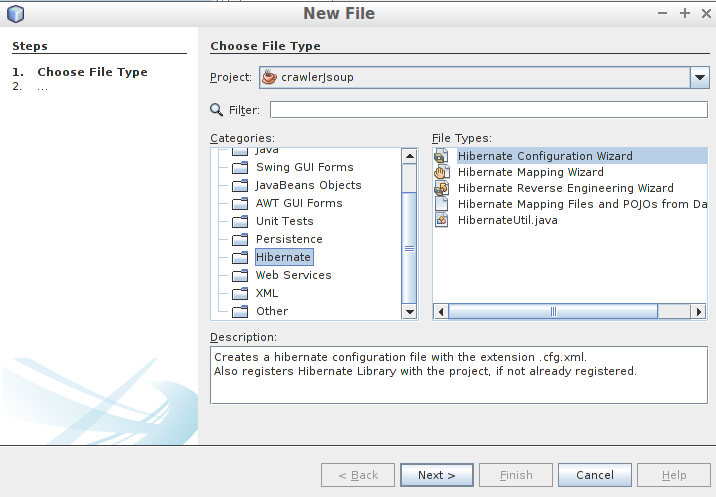
Task: Select Swing GUI Forms category
Action: [305, 167]
